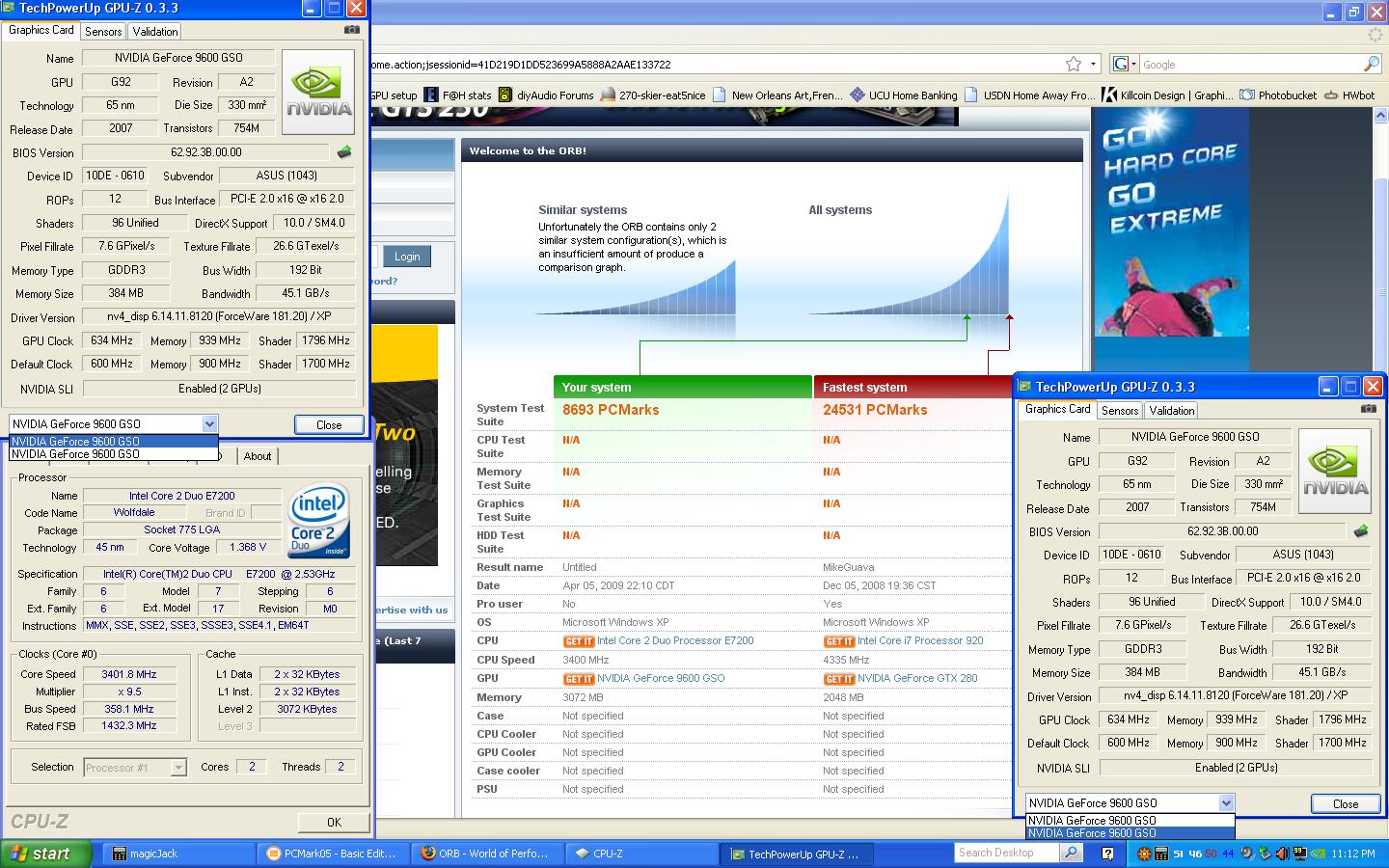Click the Login button on ORB page
Viewport: 1389px width, 868px height.
(x=407, y=257)
